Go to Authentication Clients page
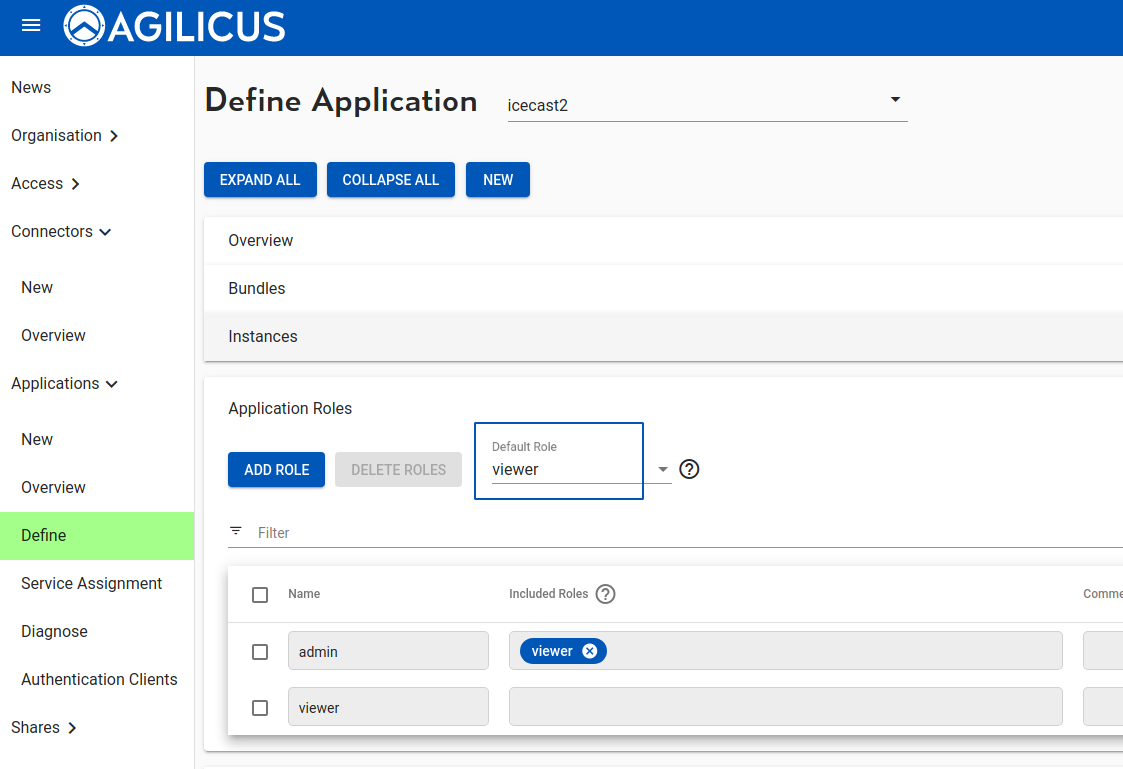 [x=99, y=680]
